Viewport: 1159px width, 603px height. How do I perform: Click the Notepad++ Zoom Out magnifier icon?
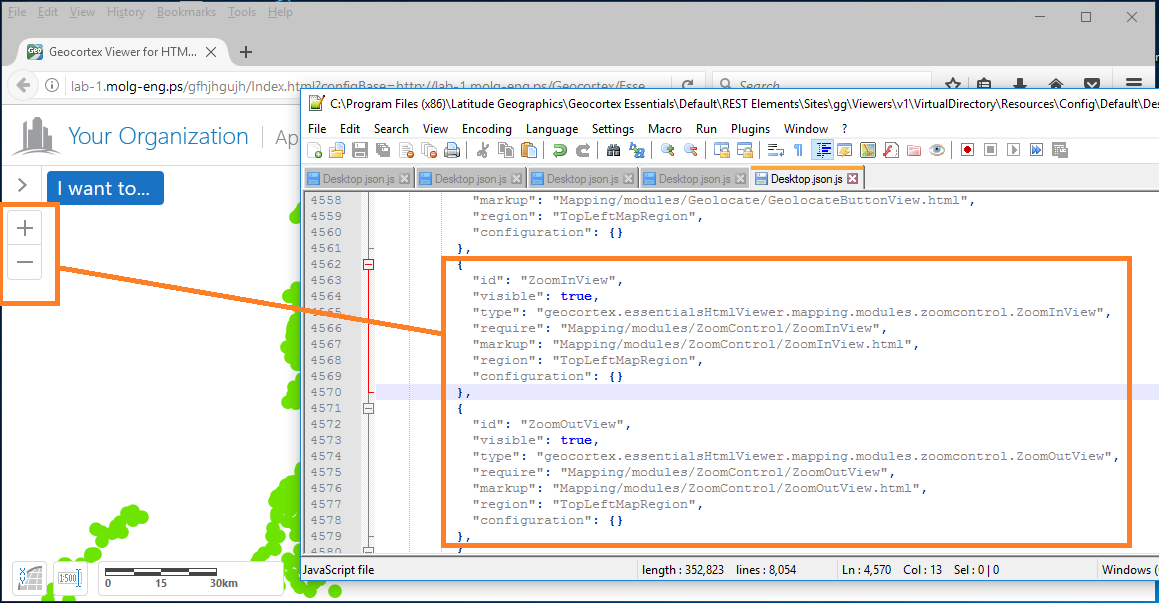tap(690, 151)
